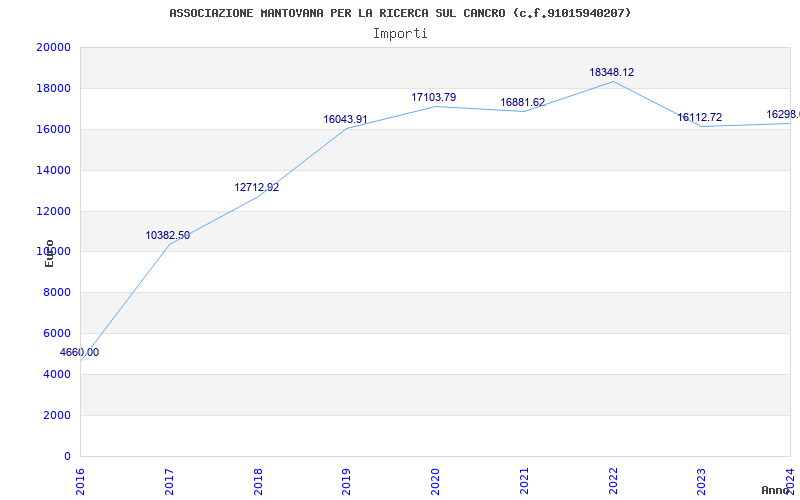This screenshot has width=800, height=500.
Task: Click y-axis value 12000
Action: click(x=54, y=211)
